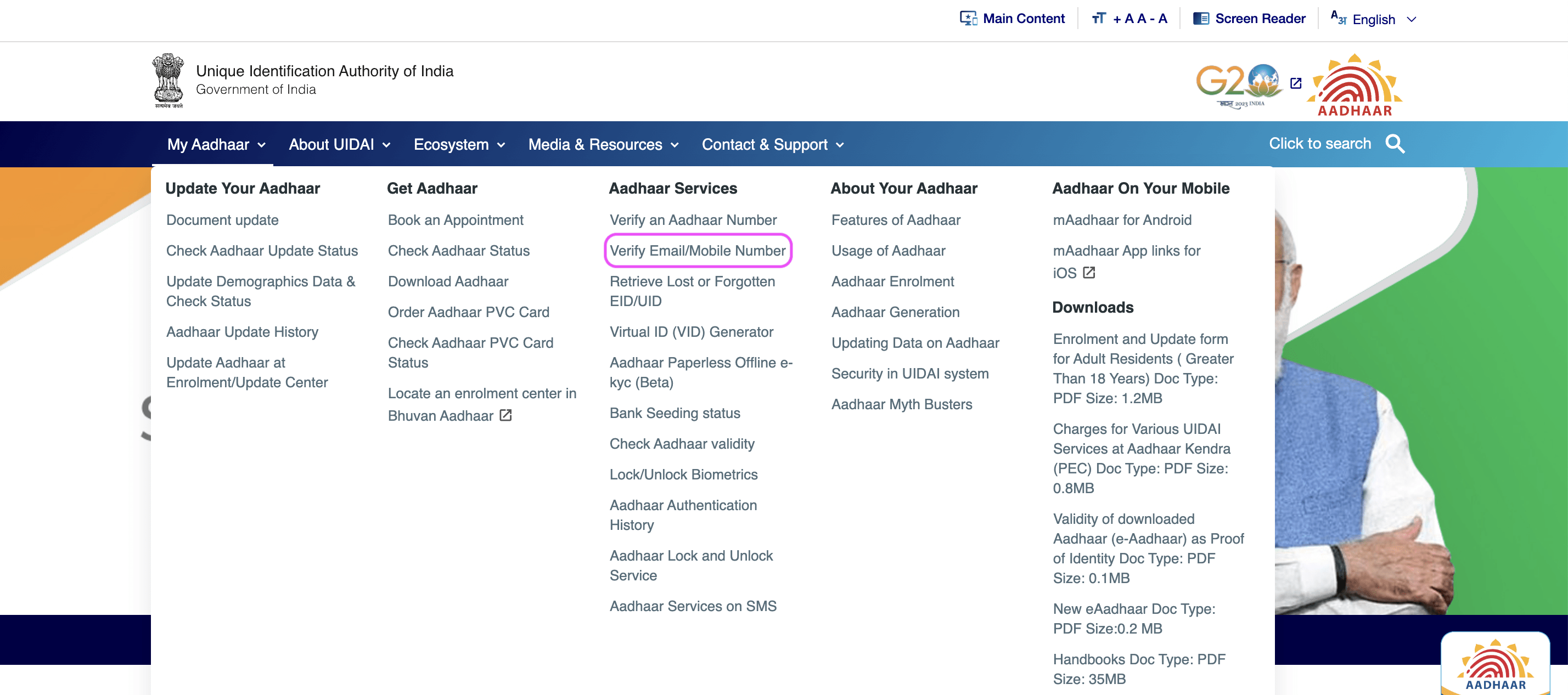Open Features of Aadhaar
1568x695 pixels.
(896, 220)
